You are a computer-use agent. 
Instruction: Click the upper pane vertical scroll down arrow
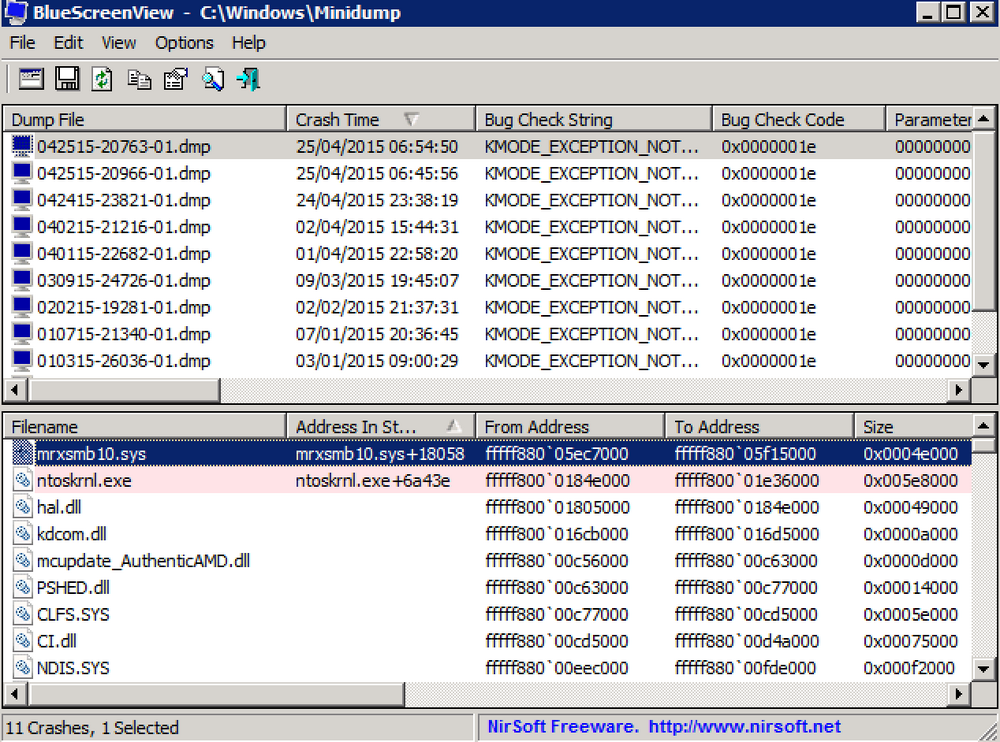(984, 364)
